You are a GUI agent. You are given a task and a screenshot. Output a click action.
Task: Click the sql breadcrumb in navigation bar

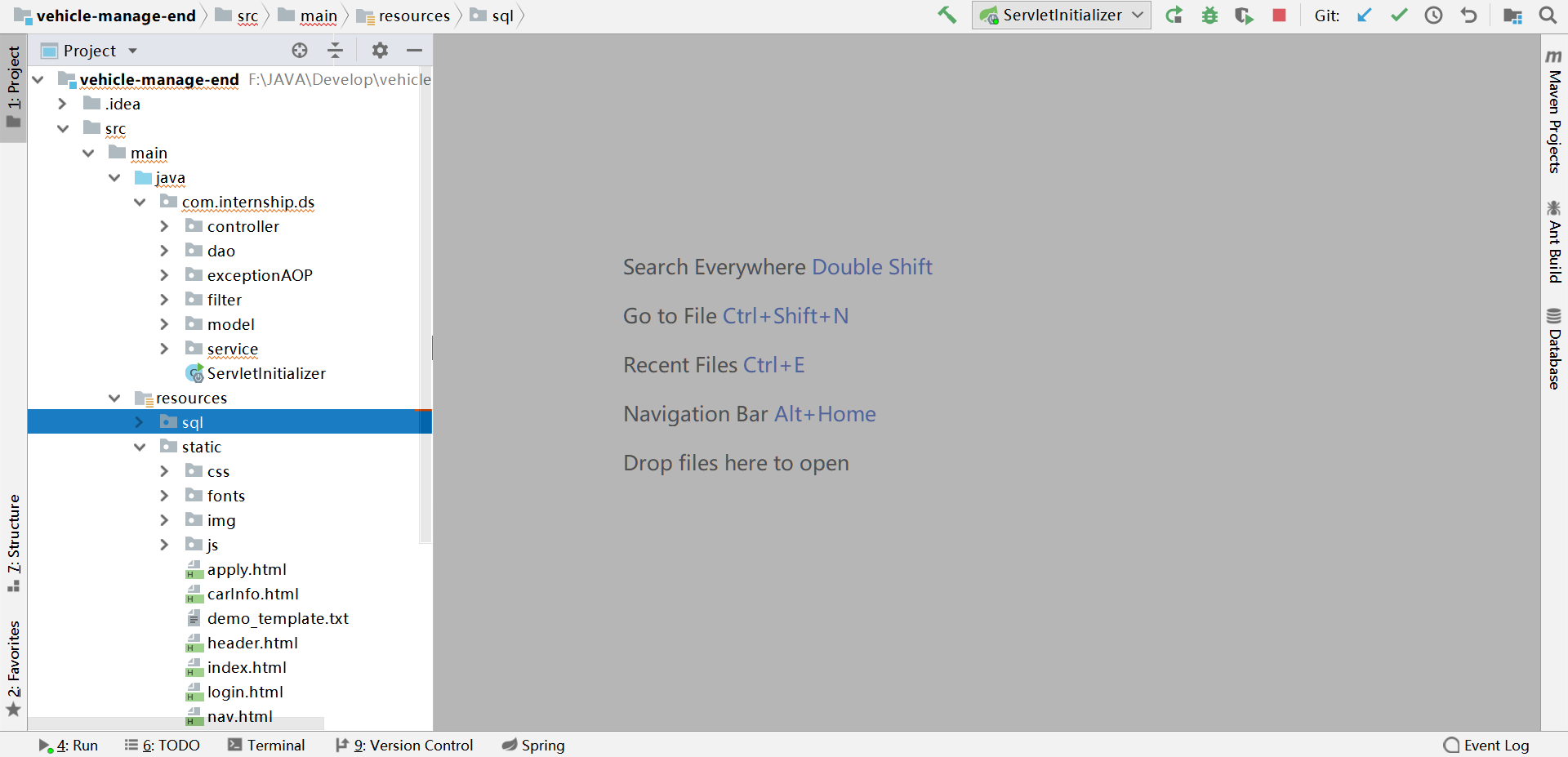492,16
